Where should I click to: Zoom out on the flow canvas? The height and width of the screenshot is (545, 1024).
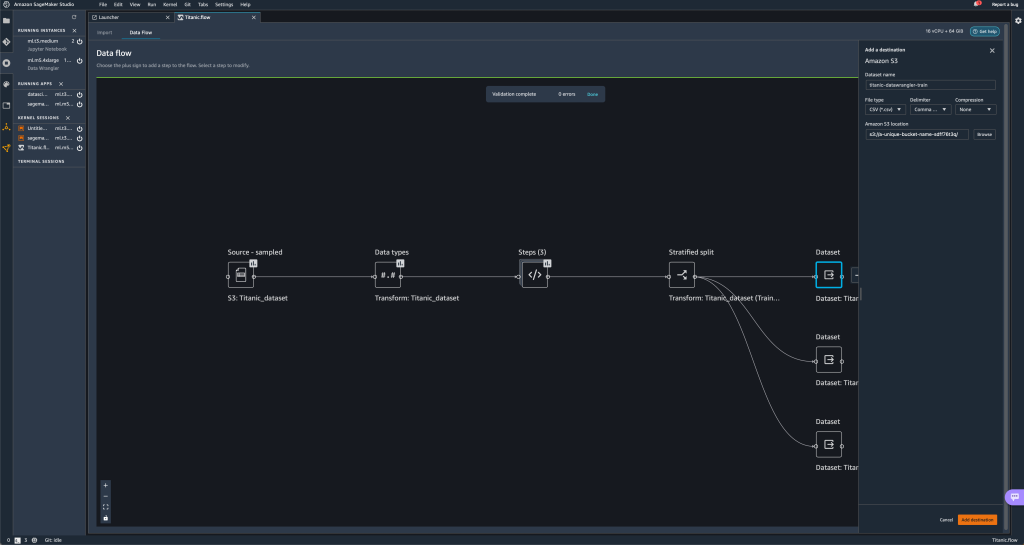(106, 496)
